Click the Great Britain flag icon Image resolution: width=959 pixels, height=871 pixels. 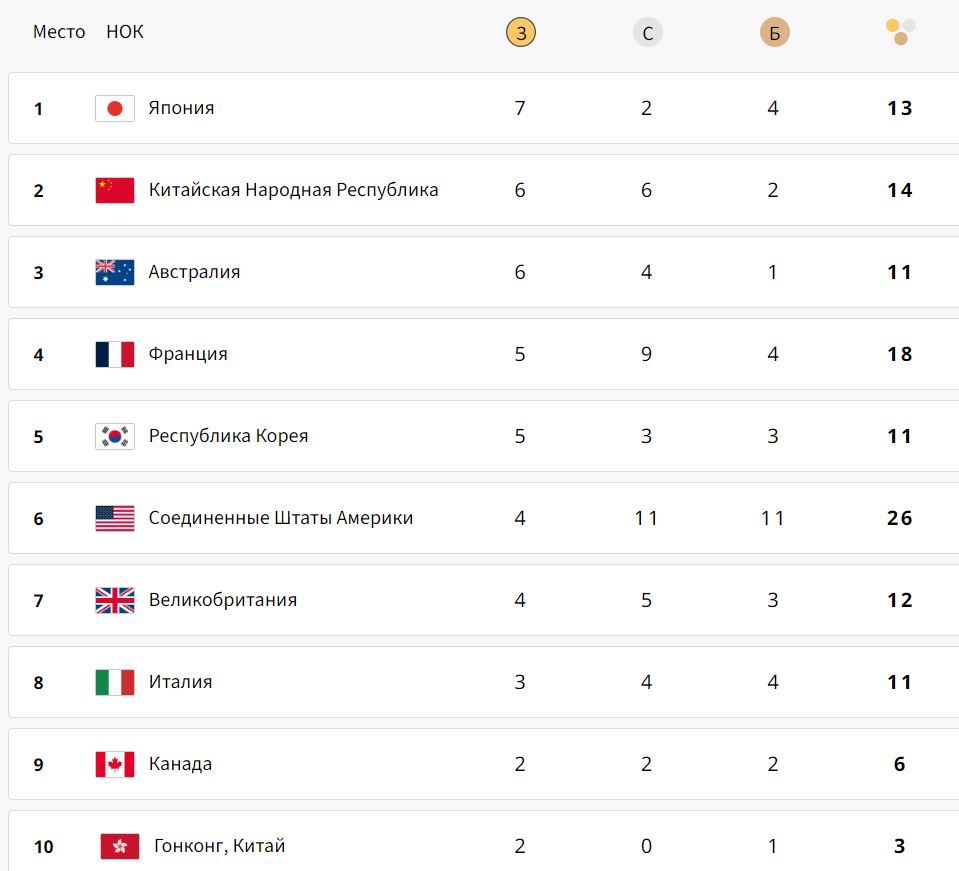(115, 600)
